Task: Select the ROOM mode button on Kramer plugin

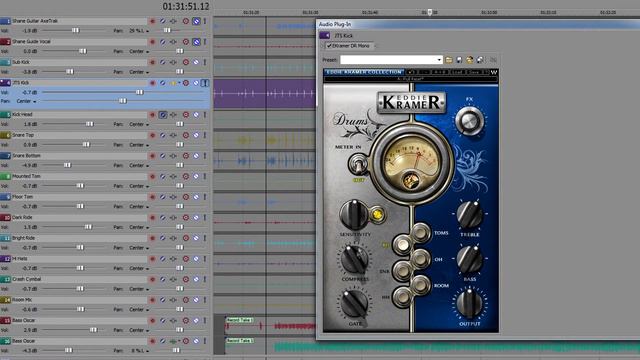Action: coord(420,285)
